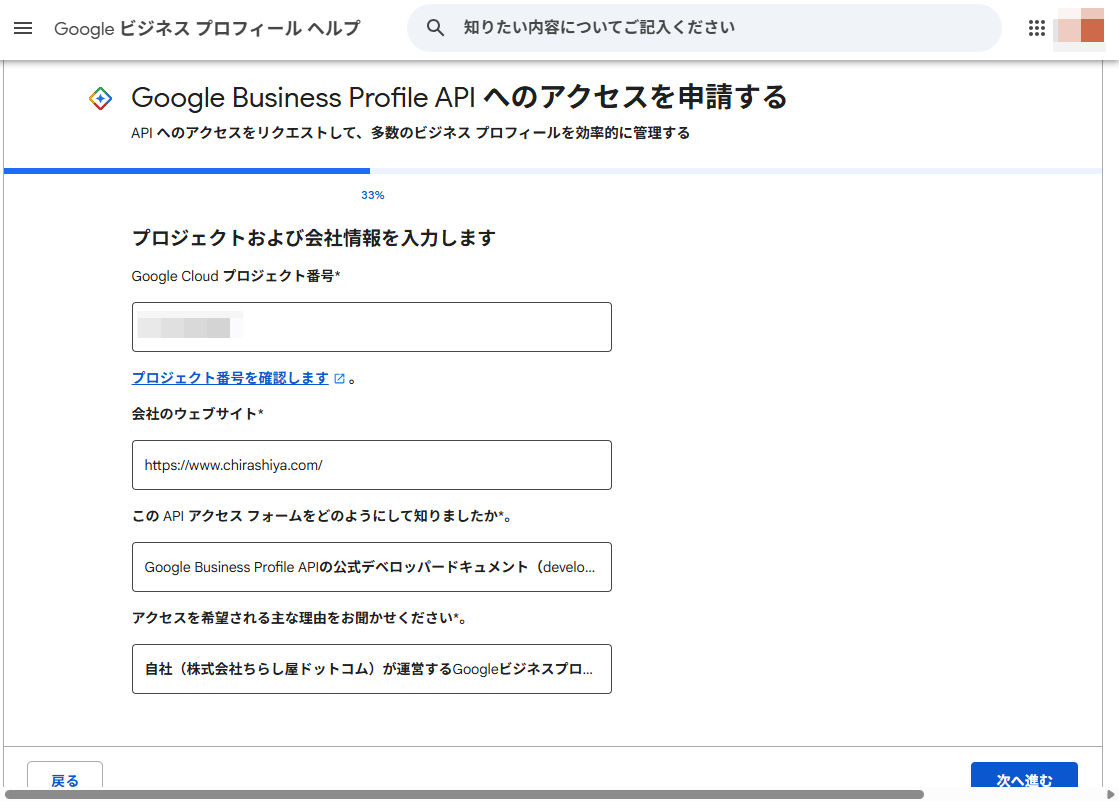Image resolution: width=1119 pixels, height=801 pixels.
Task: Open the hamburger main menu
Action: click(23, 28)
